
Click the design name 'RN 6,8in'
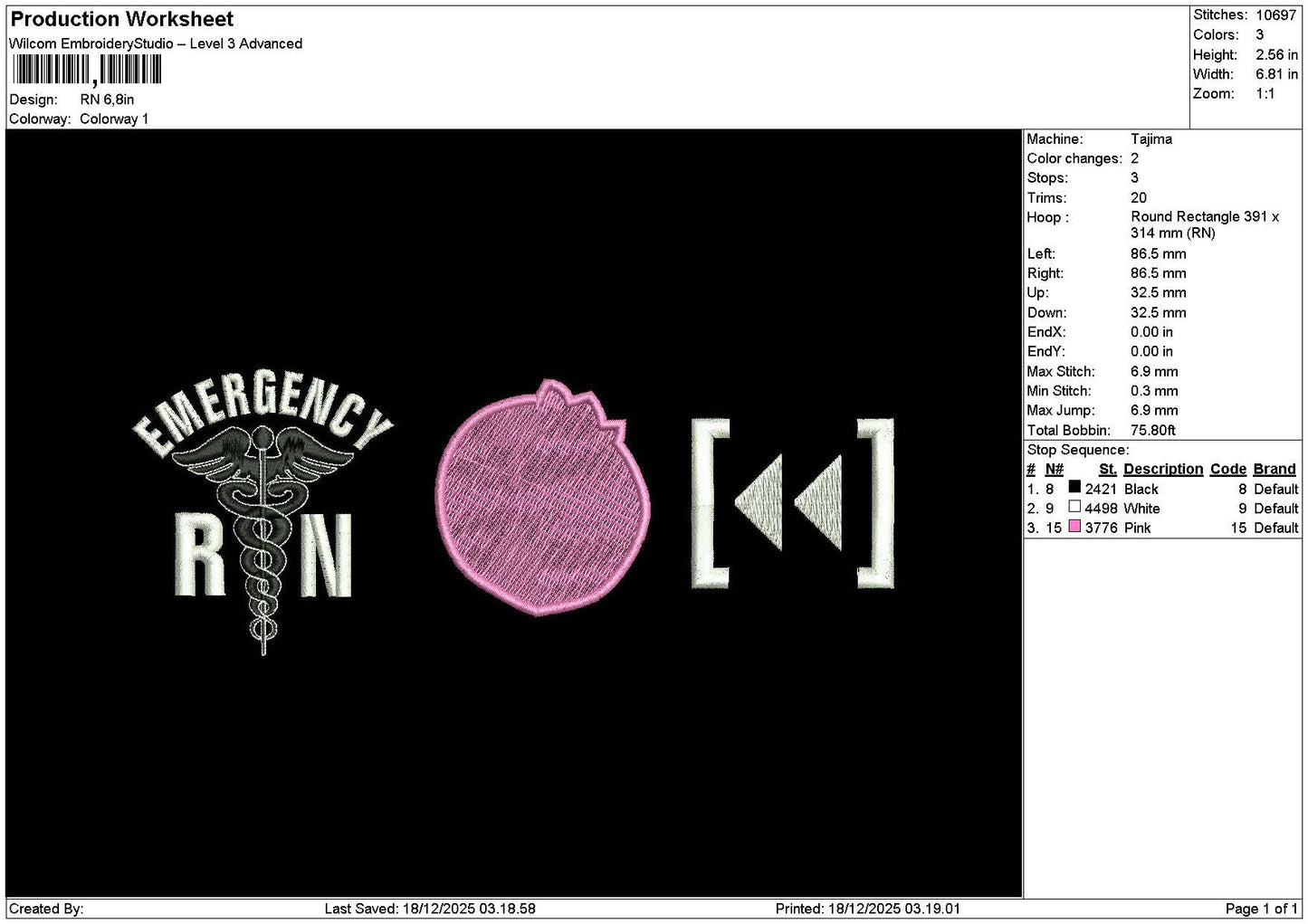[107, 100]
